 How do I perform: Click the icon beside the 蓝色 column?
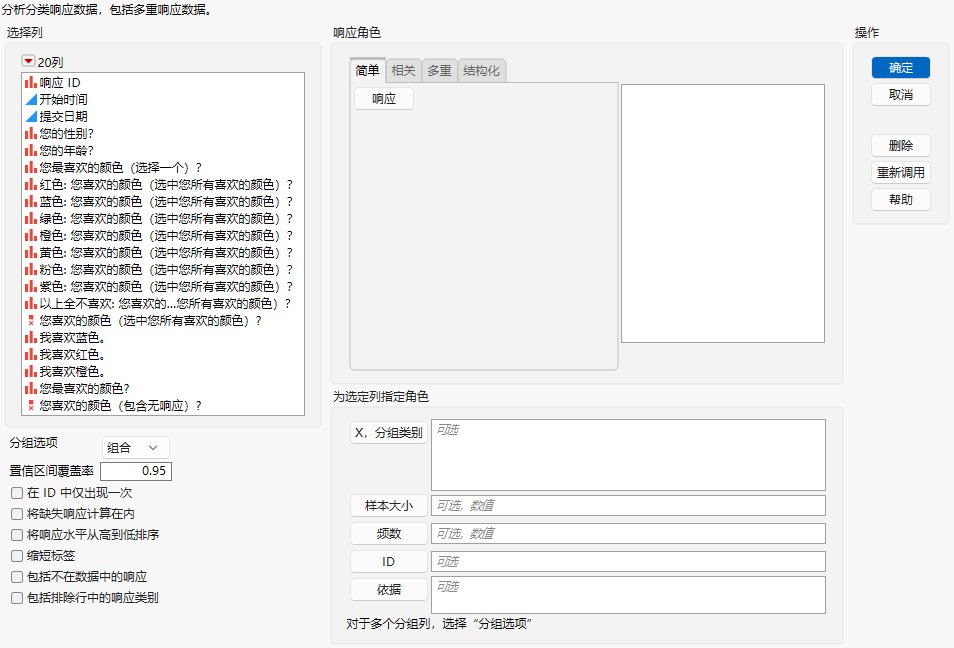(30, 201)
